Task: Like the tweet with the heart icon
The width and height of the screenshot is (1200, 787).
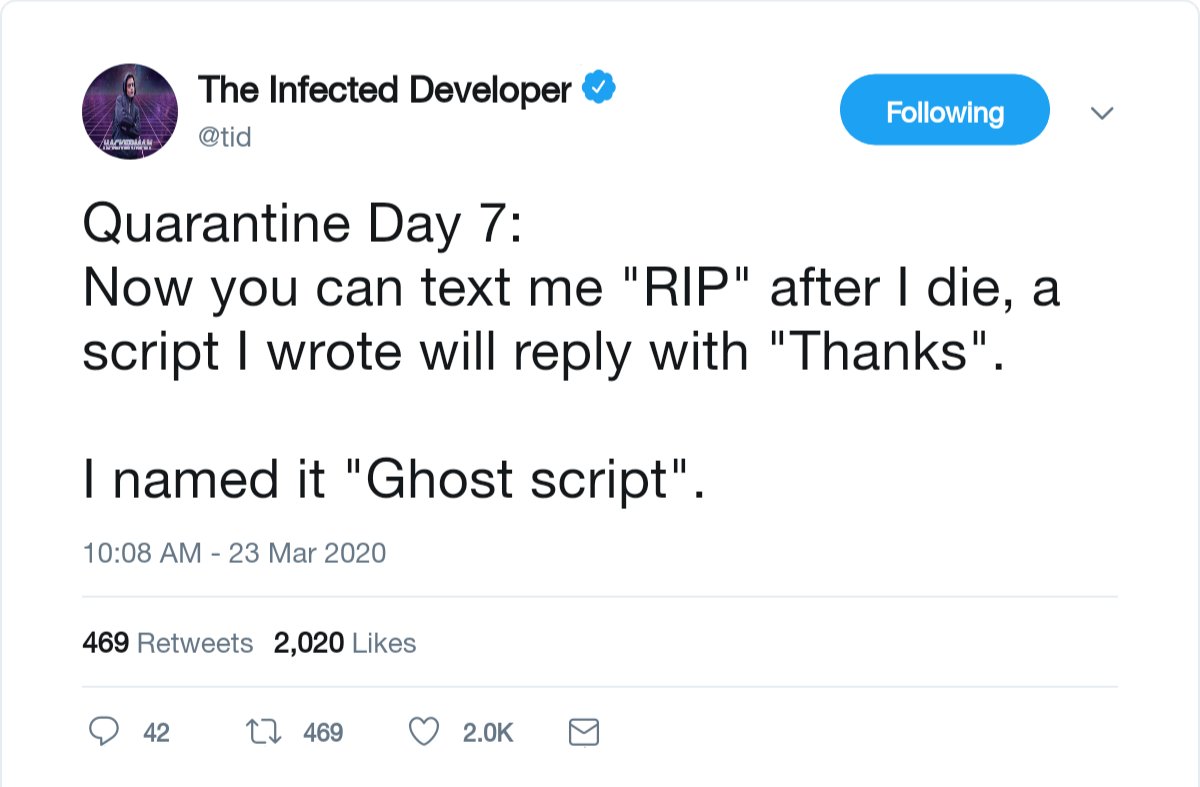Action: pyautogui.click(x=425, y=733)
